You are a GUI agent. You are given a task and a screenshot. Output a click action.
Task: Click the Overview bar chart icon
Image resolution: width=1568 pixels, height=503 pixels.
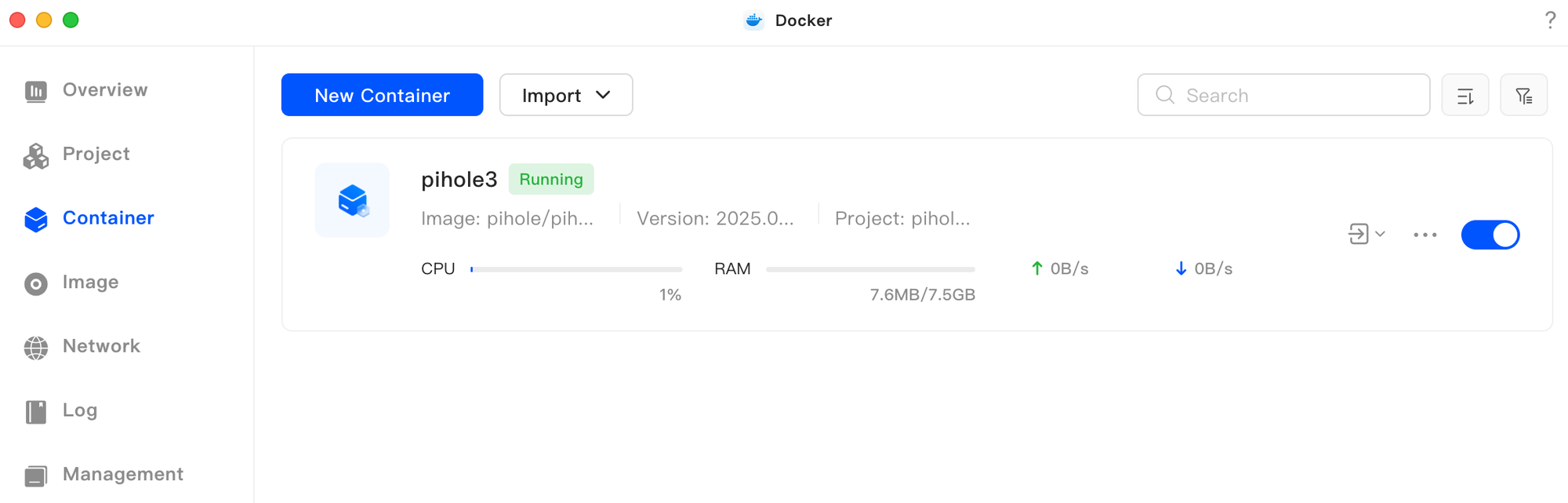pos(35,91)
